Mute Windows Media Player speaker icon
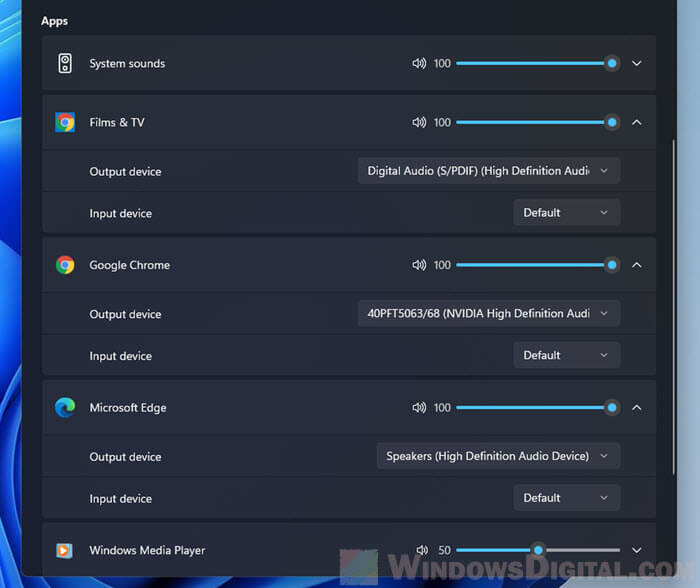 [x=422, y=550]
